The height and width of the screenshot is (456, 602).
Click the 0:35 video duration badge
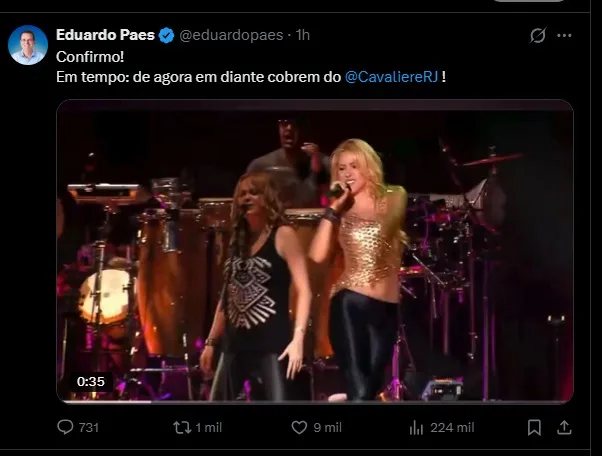91,382
